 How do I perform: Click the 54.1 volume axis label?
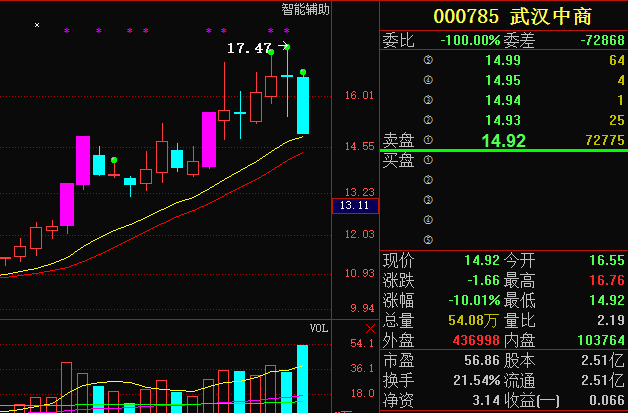pyautogui.click(x=362, y=343)
